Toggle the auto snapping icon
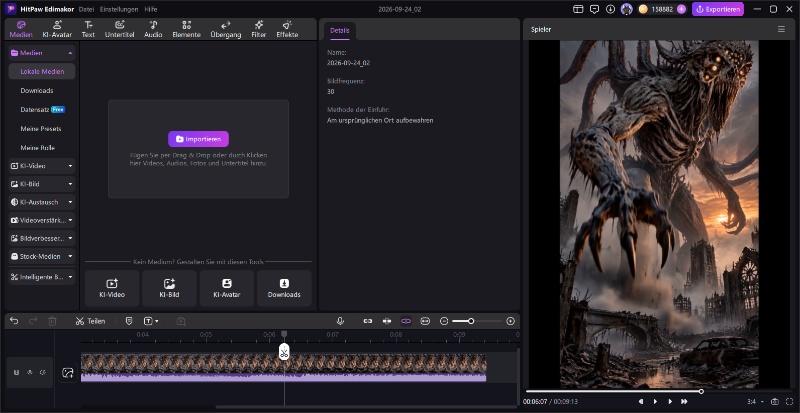Image resolution: width=800 pixels, height=413 pixels. pyautogui.click(x=387, y=321)
